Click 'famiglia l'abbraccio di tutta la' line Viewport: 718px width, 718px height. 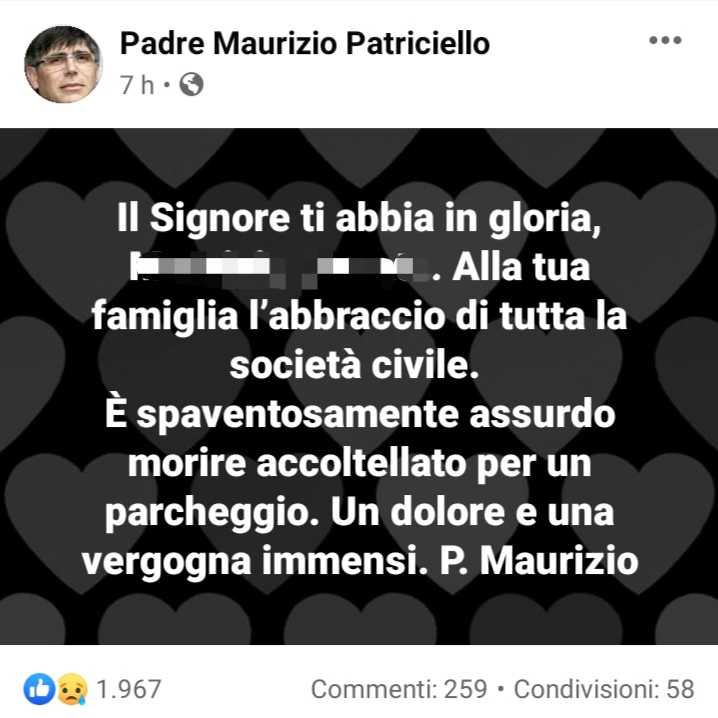tap(359, 316)
